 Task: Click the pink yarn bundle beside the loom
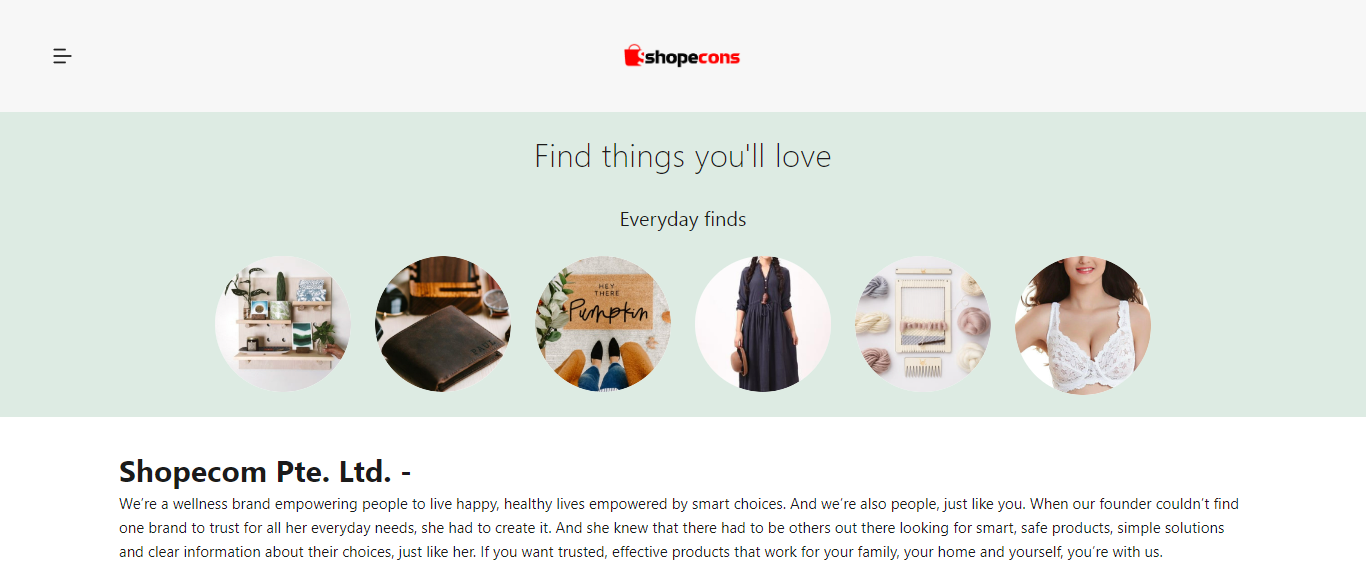pos(971,322)
